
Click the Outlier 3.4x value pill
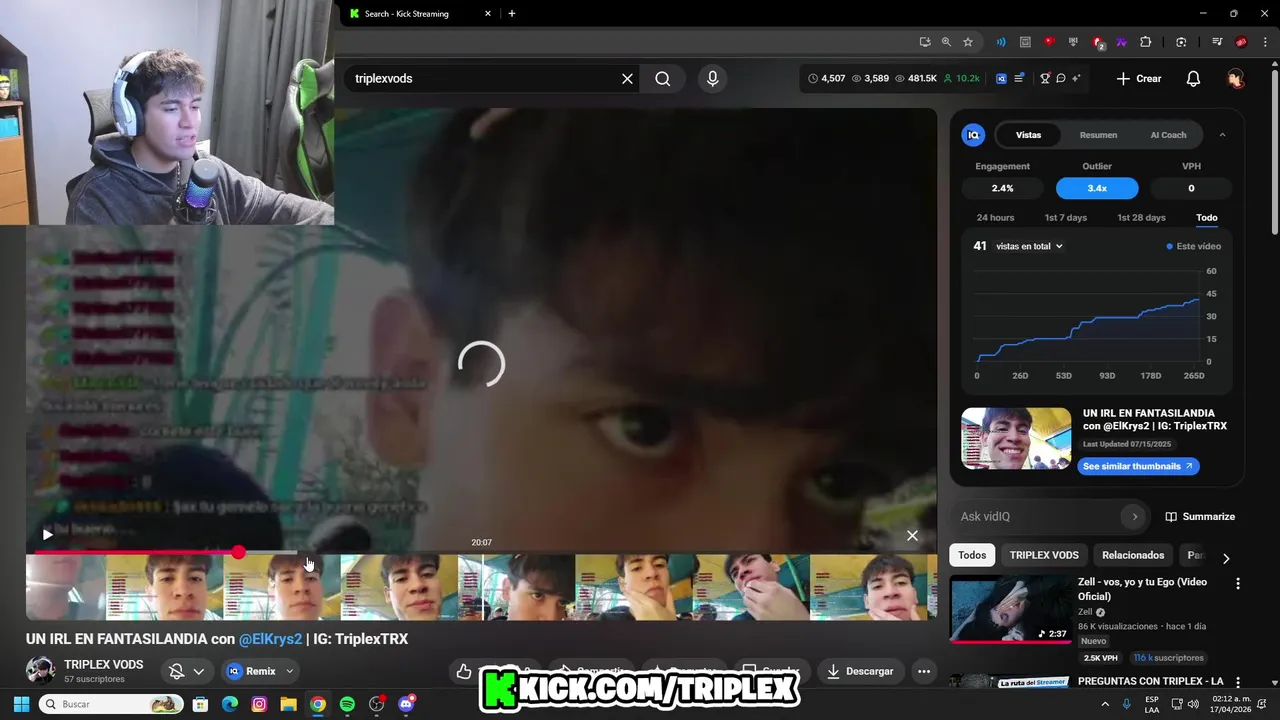pos(1097,188)
